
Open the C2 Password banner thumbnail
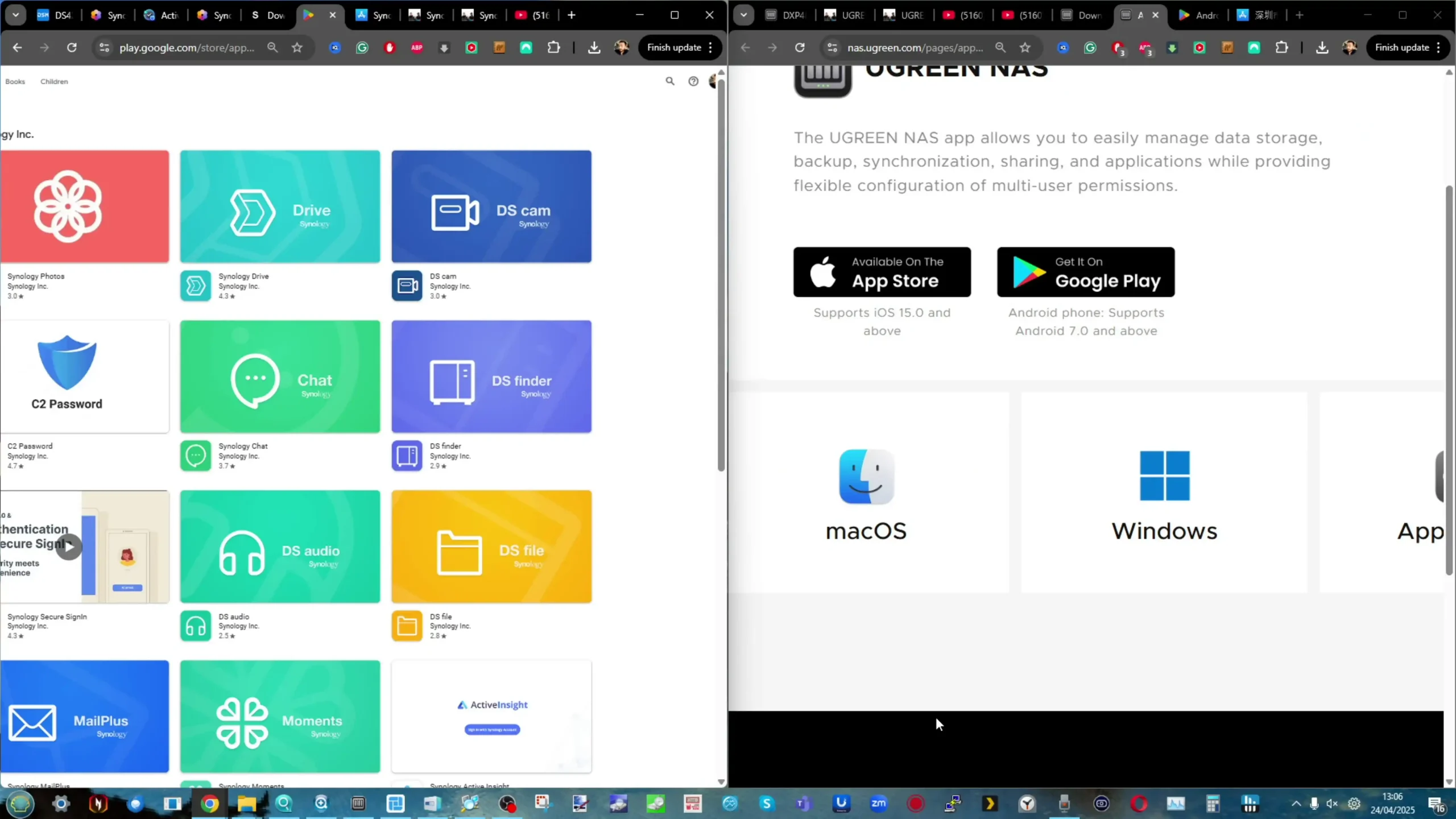coord(85,377)
